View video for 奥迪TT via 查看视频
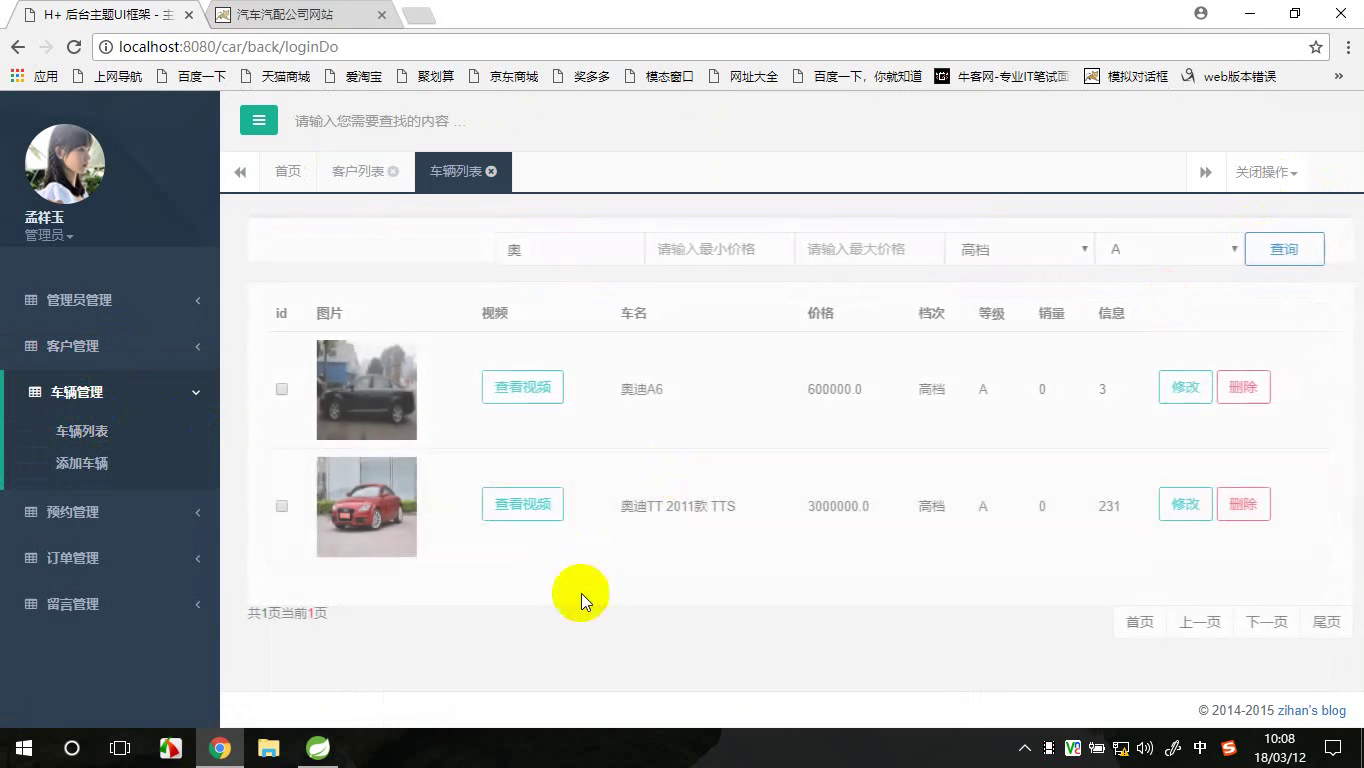The width and height of the screenshot is (1364, 768). (523, 504)
